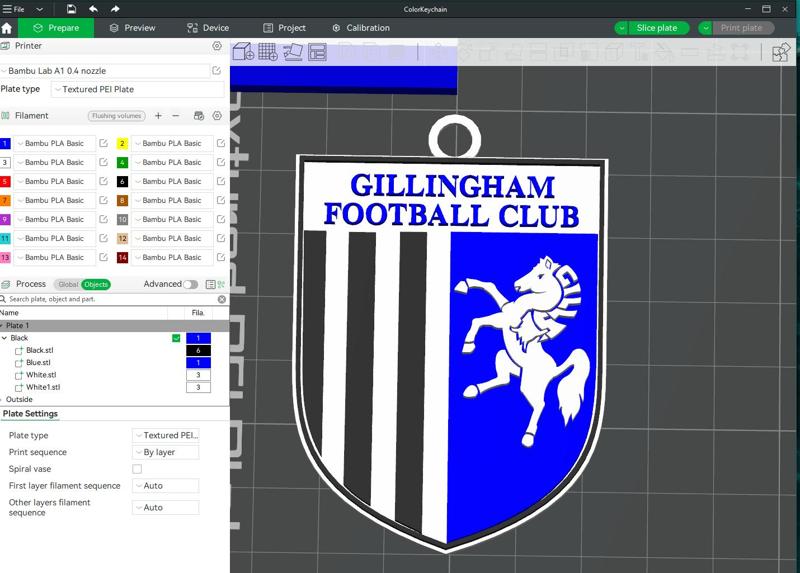Open Textured PEI Plate type dropdown
The image size is (800, 573).
click(138, 89)
